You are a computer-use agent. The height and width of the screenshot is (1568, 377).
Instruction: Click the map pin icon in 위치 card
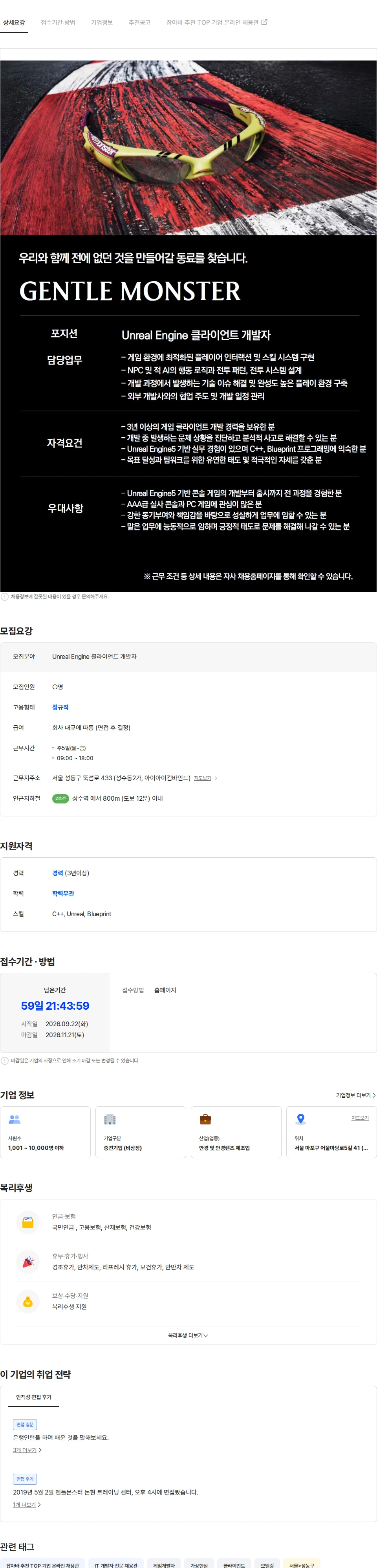300,1119
